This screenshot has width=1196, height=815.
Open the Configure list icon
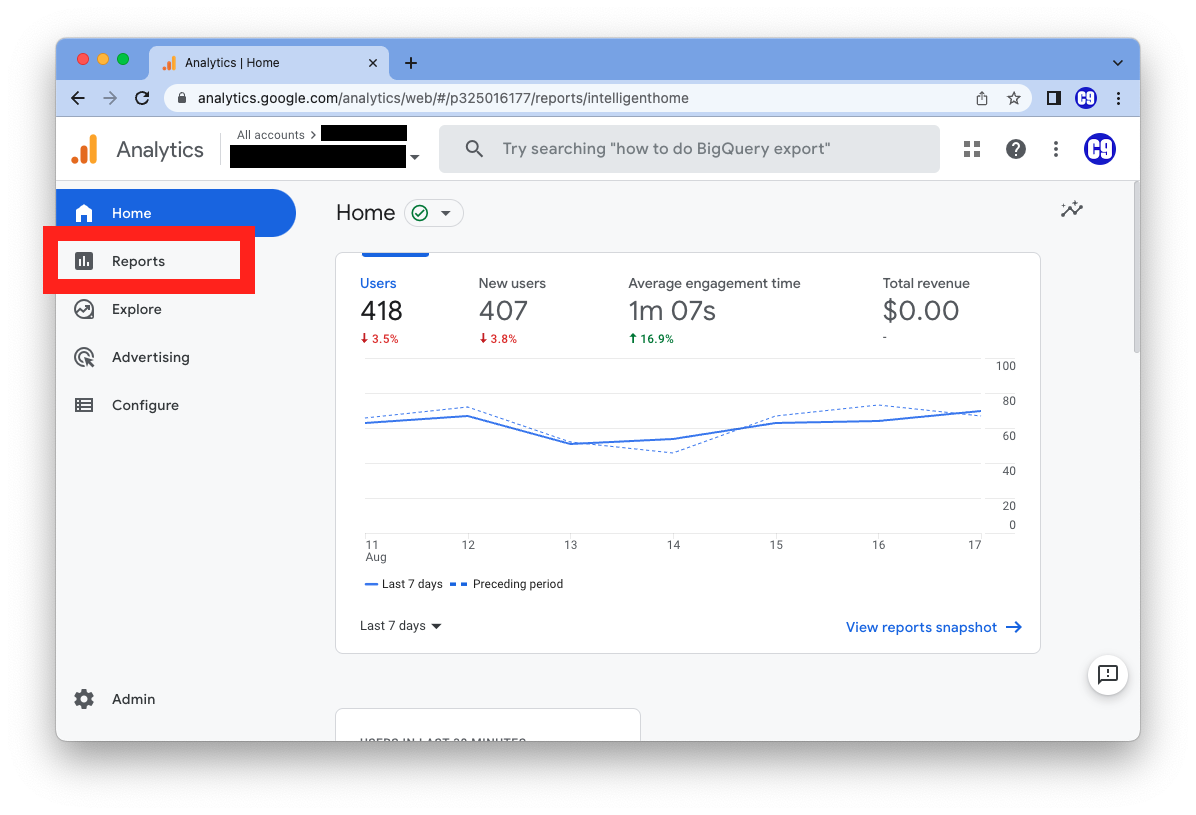pyautogui.click(x=84, y=405)
